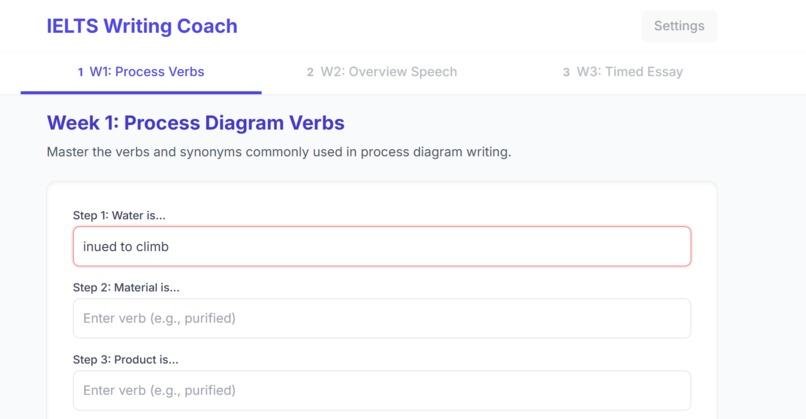Click the 'purified' placeholder in Step 2 field
Screen dimensions: 806x419
coord(208,319)
